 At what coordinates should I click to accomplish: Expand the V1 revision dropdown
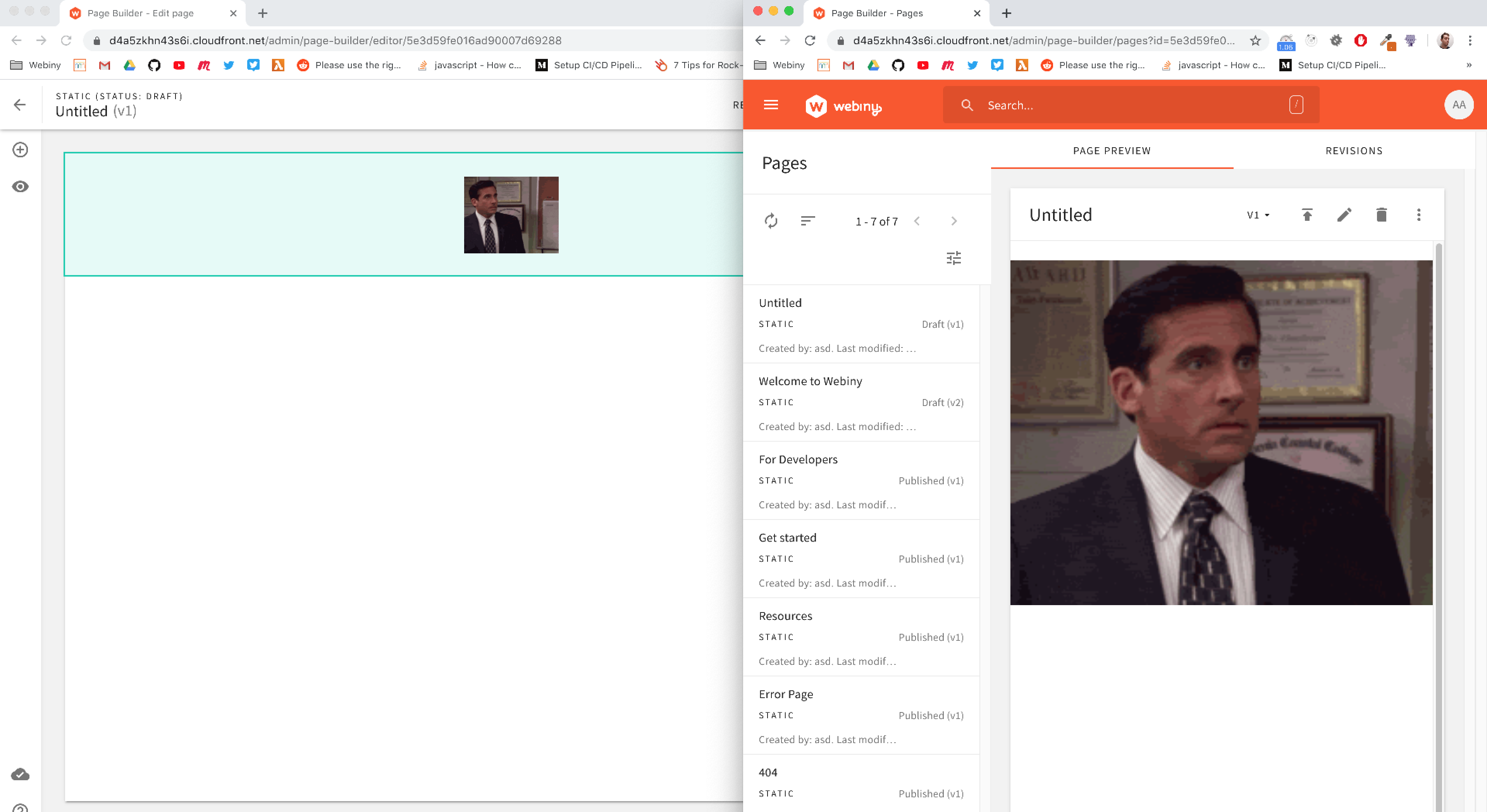[1258, 215]
